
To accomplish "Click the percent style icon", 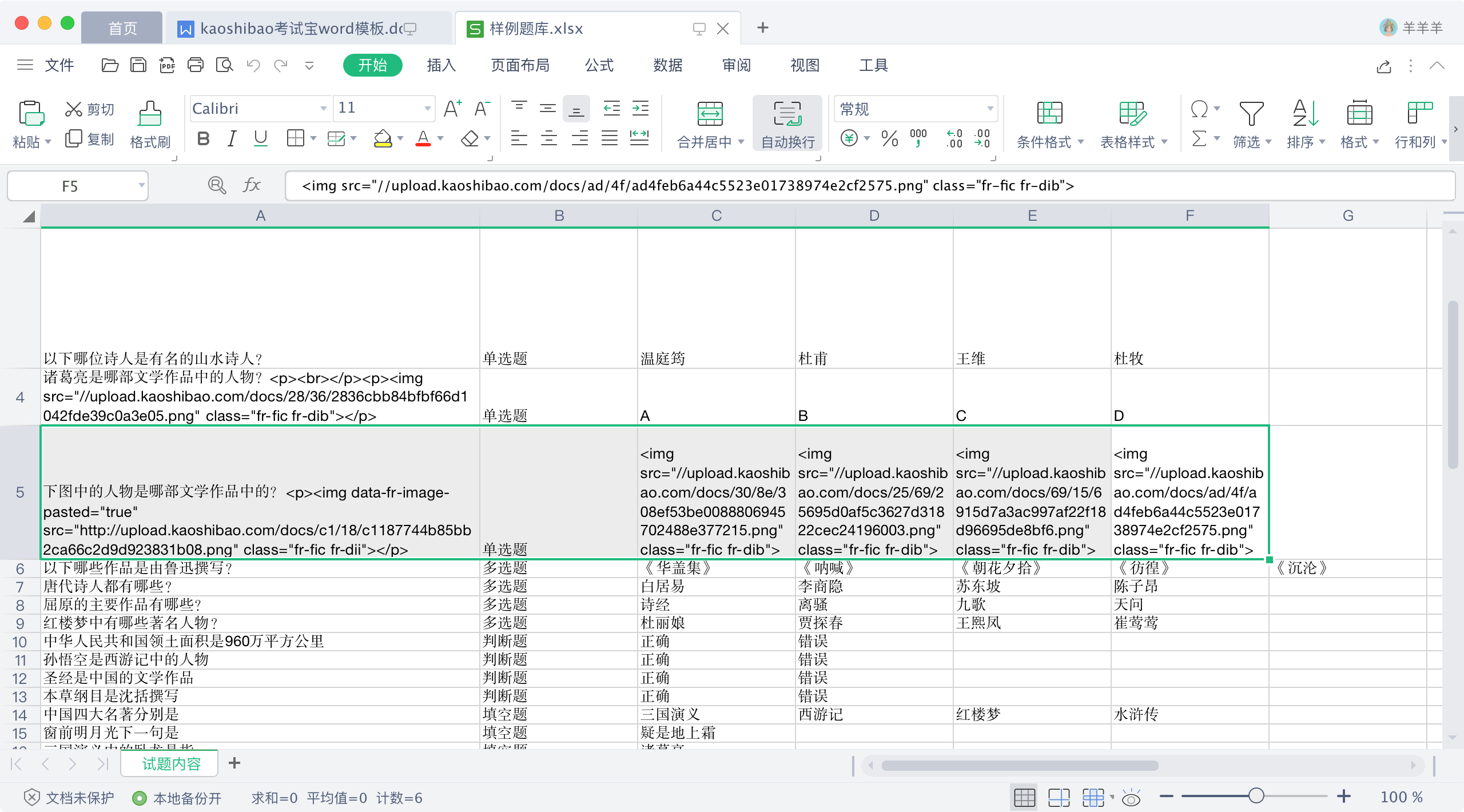I will 889,138.
